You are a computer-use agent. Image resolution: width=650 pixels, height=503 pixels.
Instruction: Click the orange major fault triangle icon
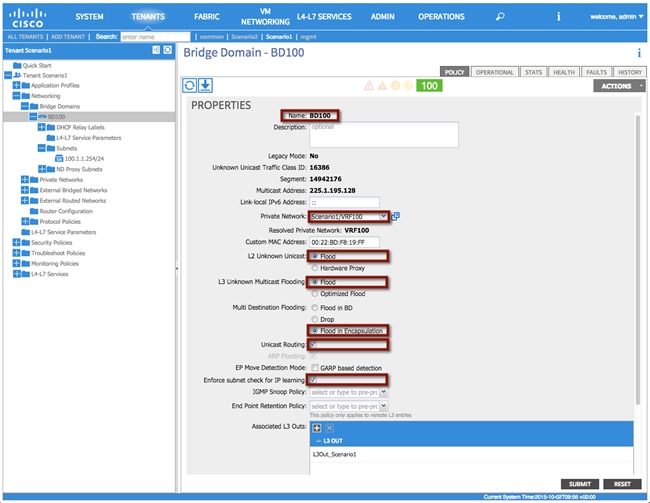382,86
